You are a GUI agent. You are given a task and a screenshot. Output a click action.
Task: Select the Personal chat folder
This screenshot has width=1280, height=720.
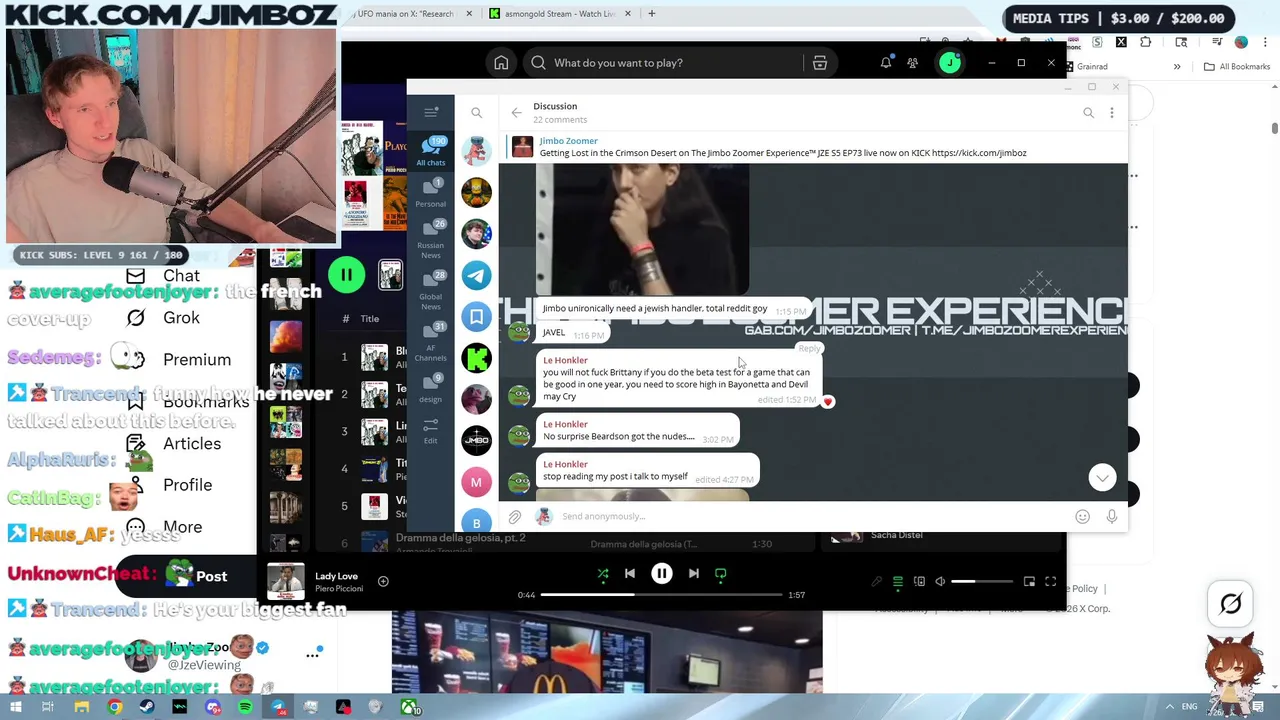click(x=431, y=194)
